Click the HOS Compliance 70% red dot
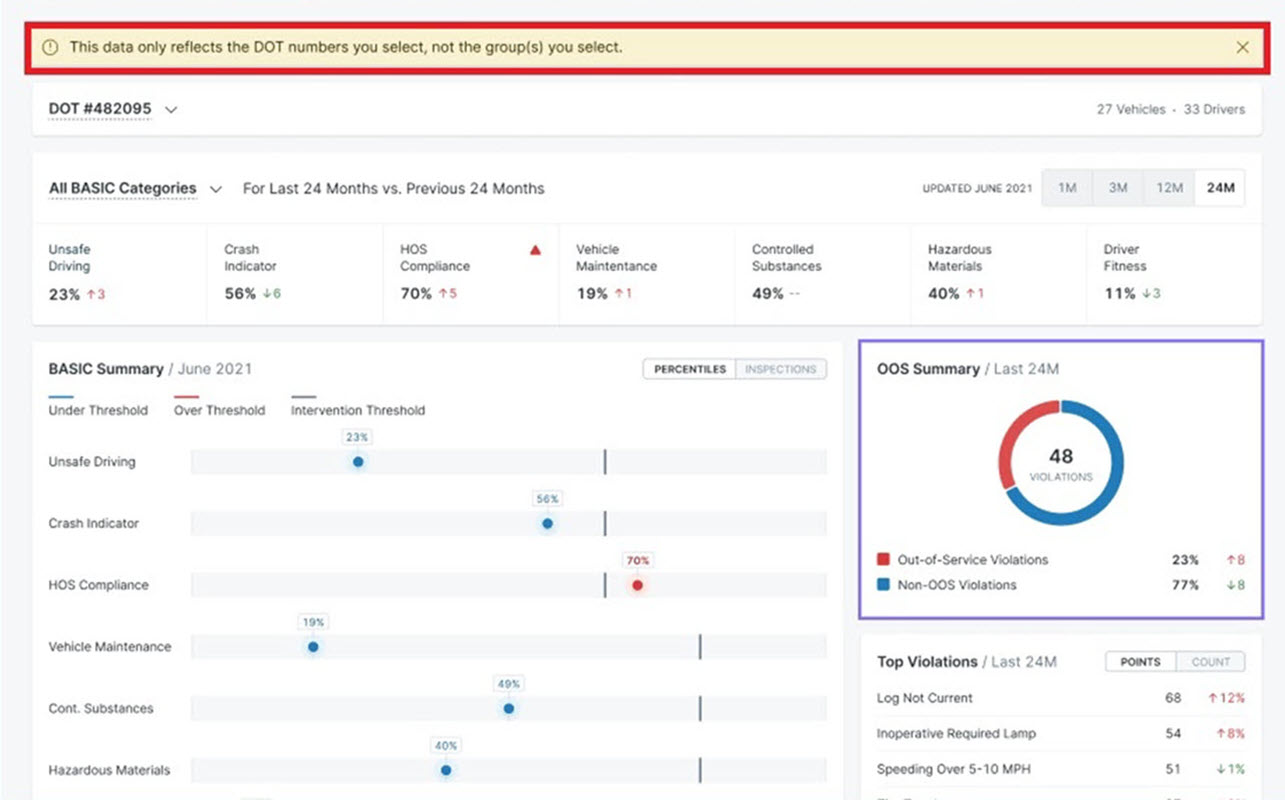 point(637,585)
